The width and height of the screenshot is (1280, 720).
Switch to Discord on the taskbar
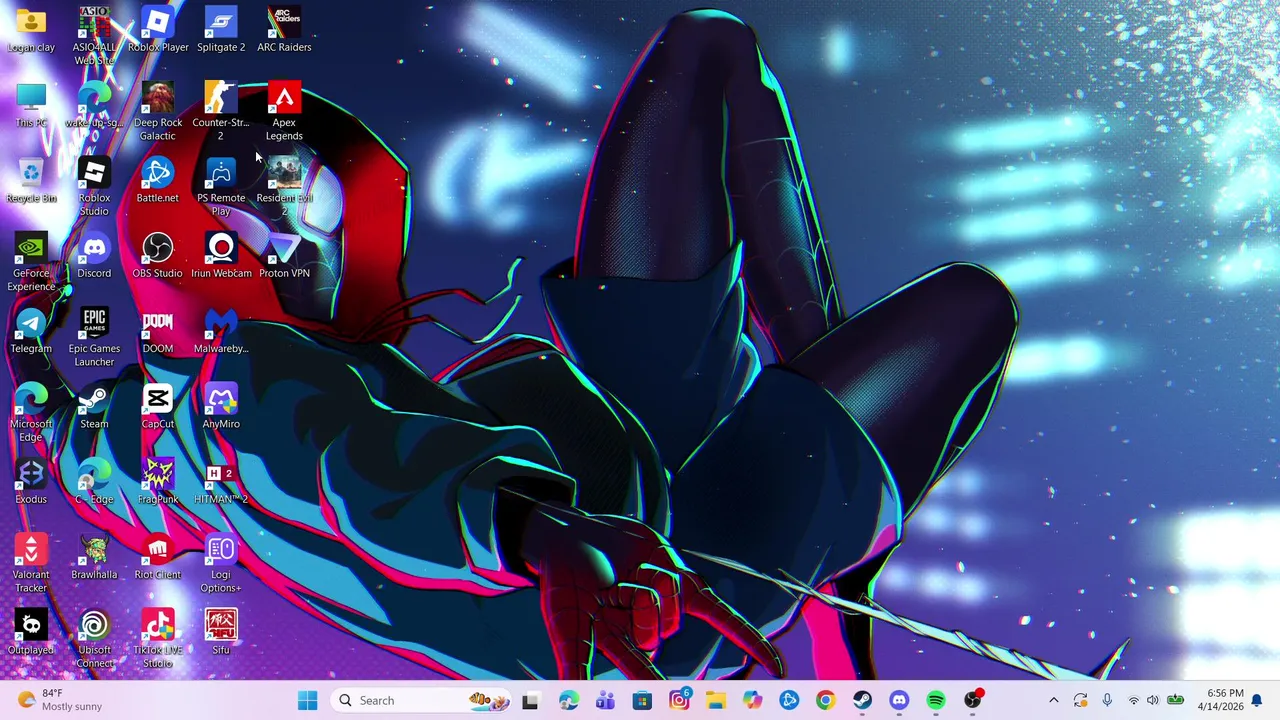[x=899, y=700]
